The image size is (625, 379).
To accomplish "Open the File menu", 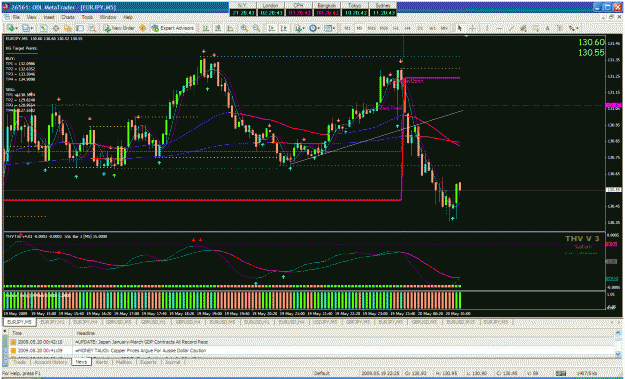I will click(16, 18).
